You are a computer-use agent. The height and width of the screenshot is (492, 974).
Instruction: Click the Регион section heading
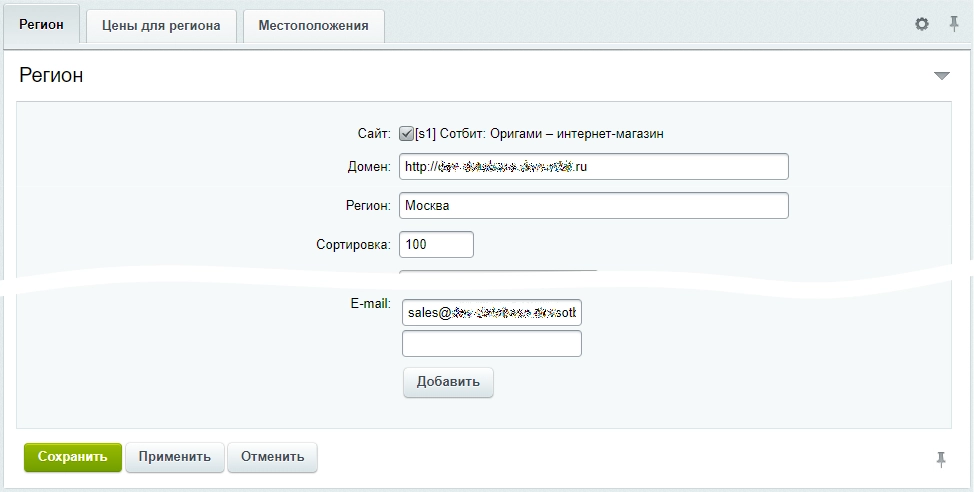51,75
